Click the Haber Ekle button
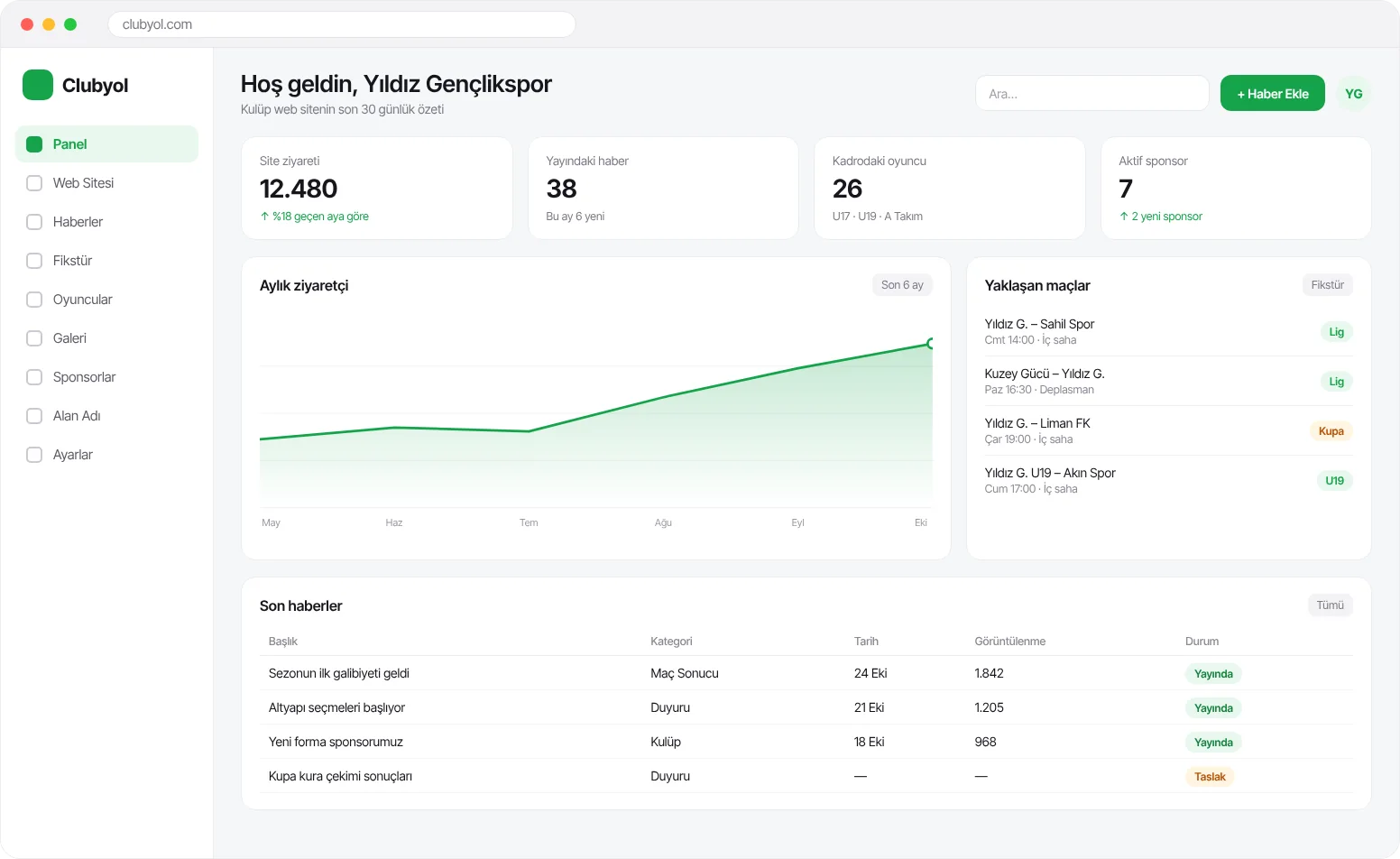 (x=1272, y=94)
